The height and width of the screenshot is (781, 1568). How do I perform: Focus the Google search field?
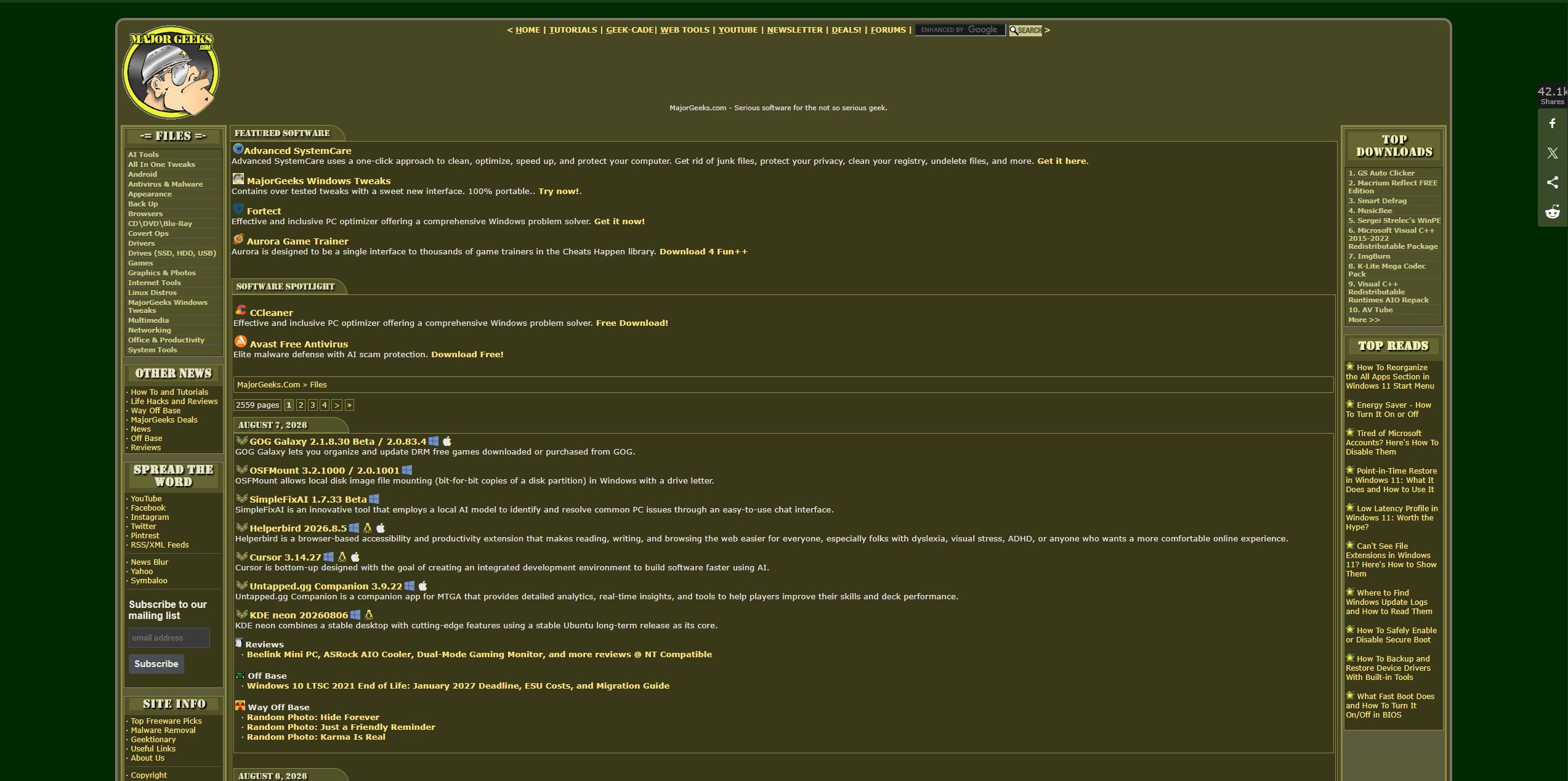(960, 30)
